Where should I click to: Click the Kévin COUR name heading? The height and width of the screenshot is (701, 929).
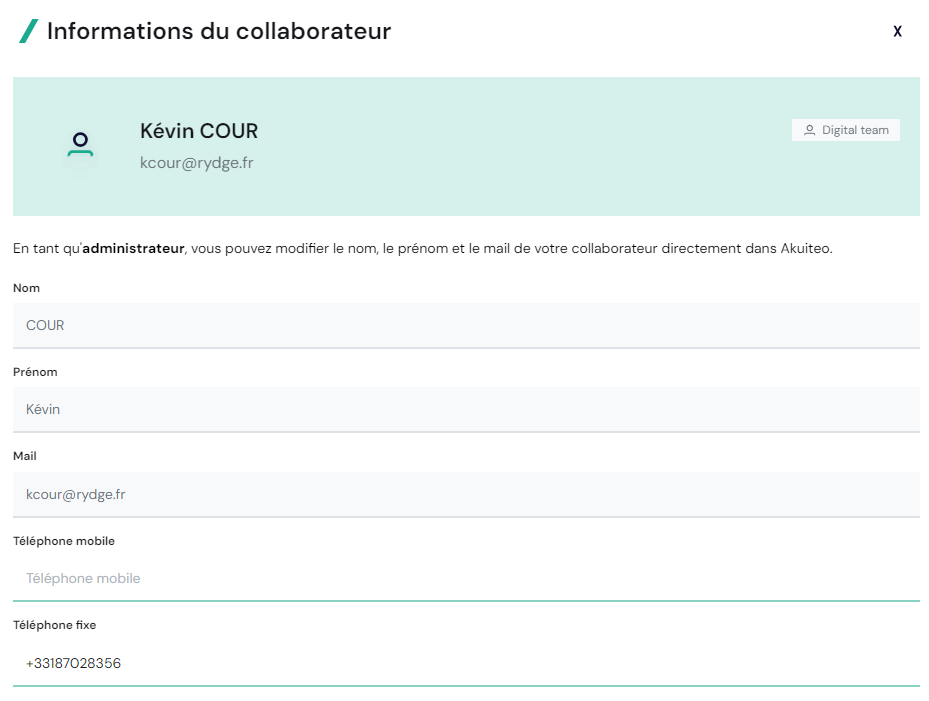(199, 131)
